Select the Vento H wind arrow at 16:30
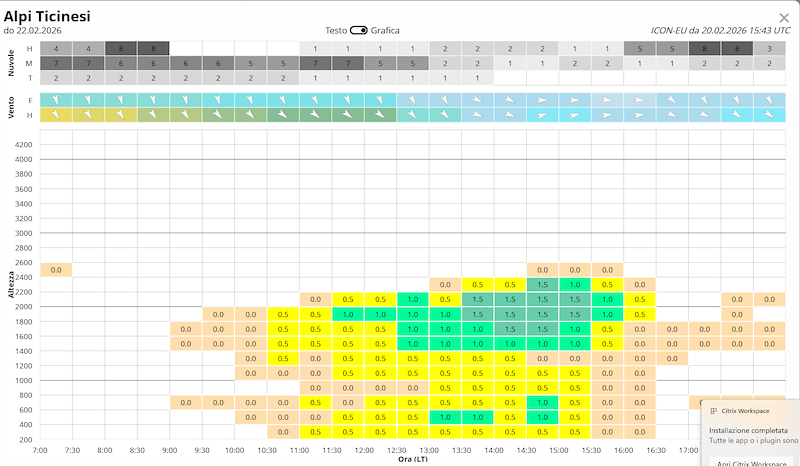800x466 pixels. pyautogui.click(x=672, y=115)
